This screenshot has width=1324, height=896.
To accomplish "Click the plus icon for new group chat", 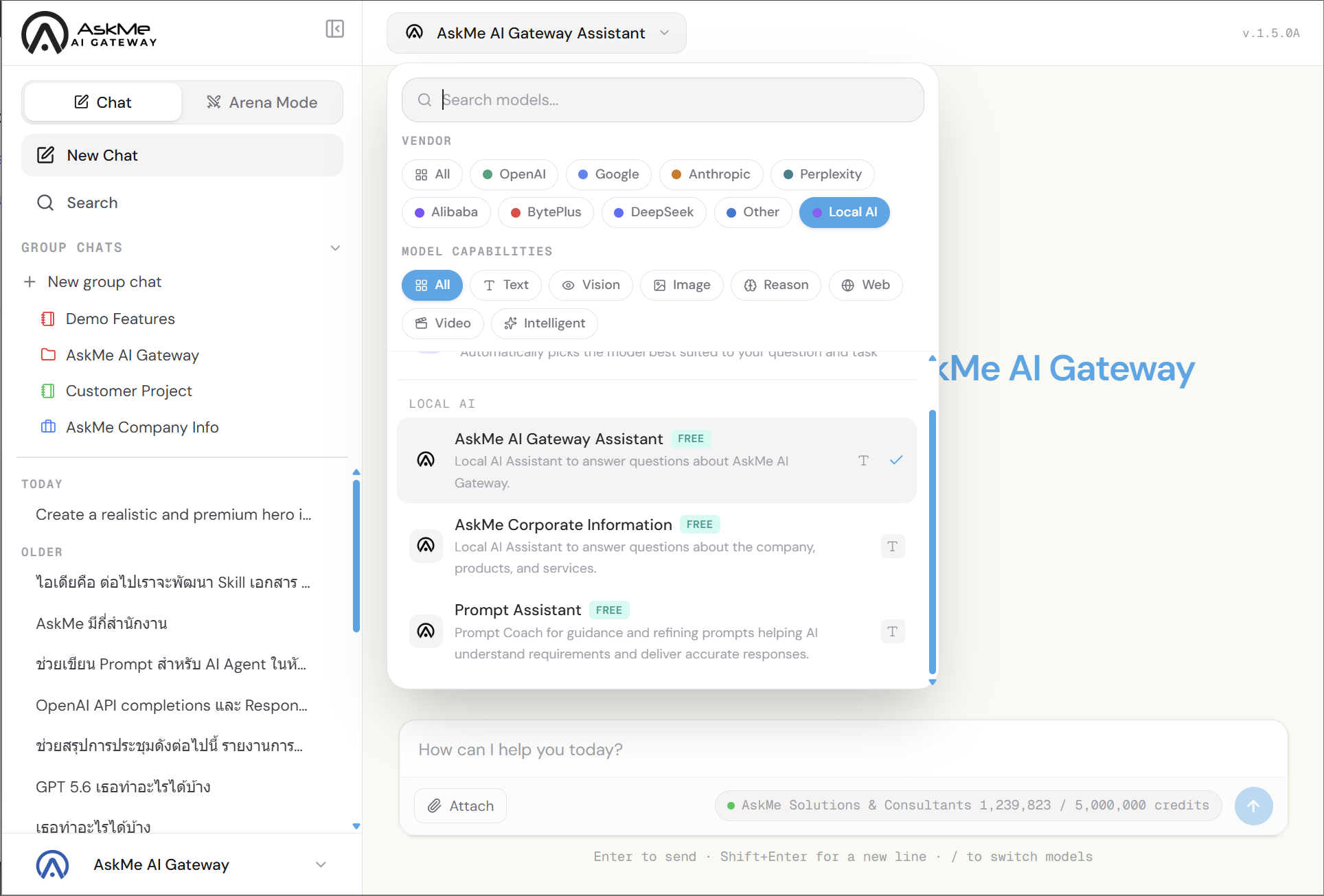I will coord(30,282).
